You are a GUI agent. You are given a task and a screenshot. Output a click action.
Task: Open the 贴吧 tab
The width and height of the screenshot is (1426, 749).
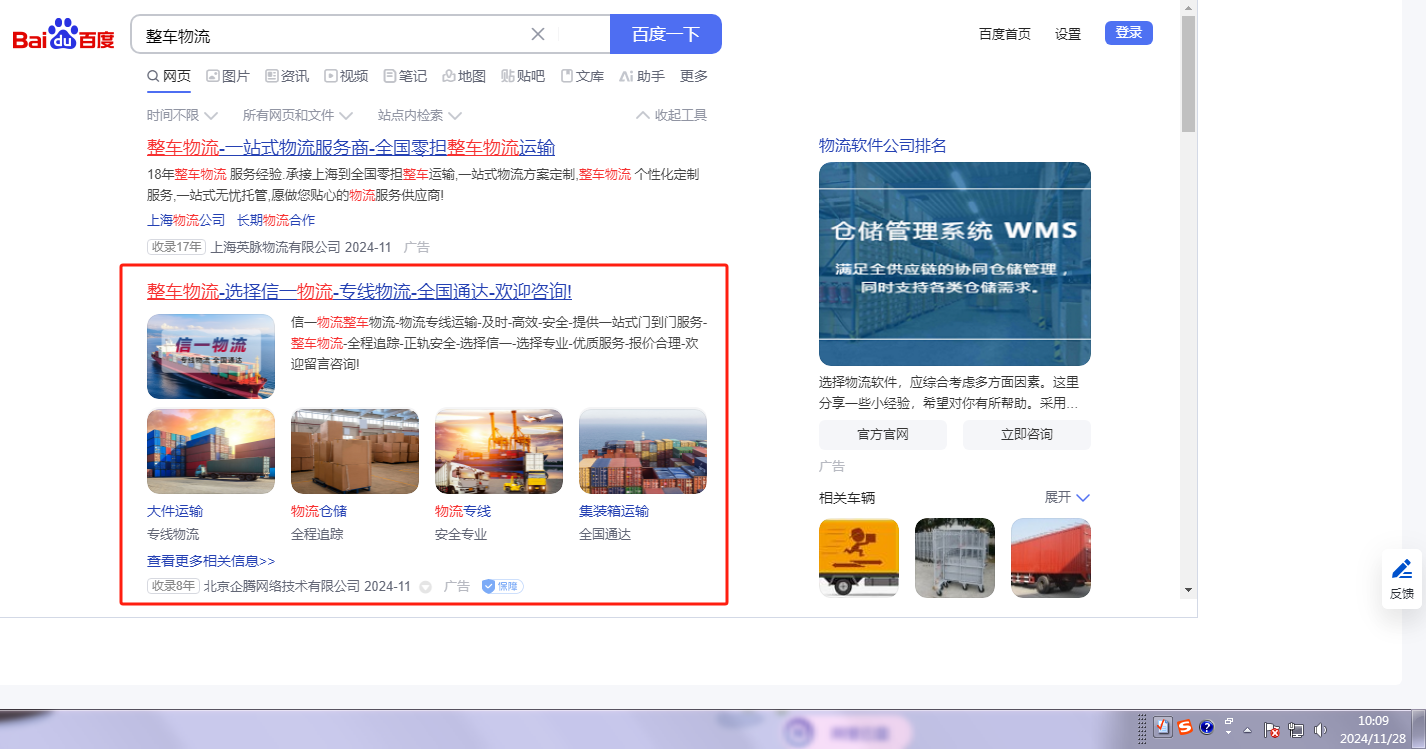(523, 76)
